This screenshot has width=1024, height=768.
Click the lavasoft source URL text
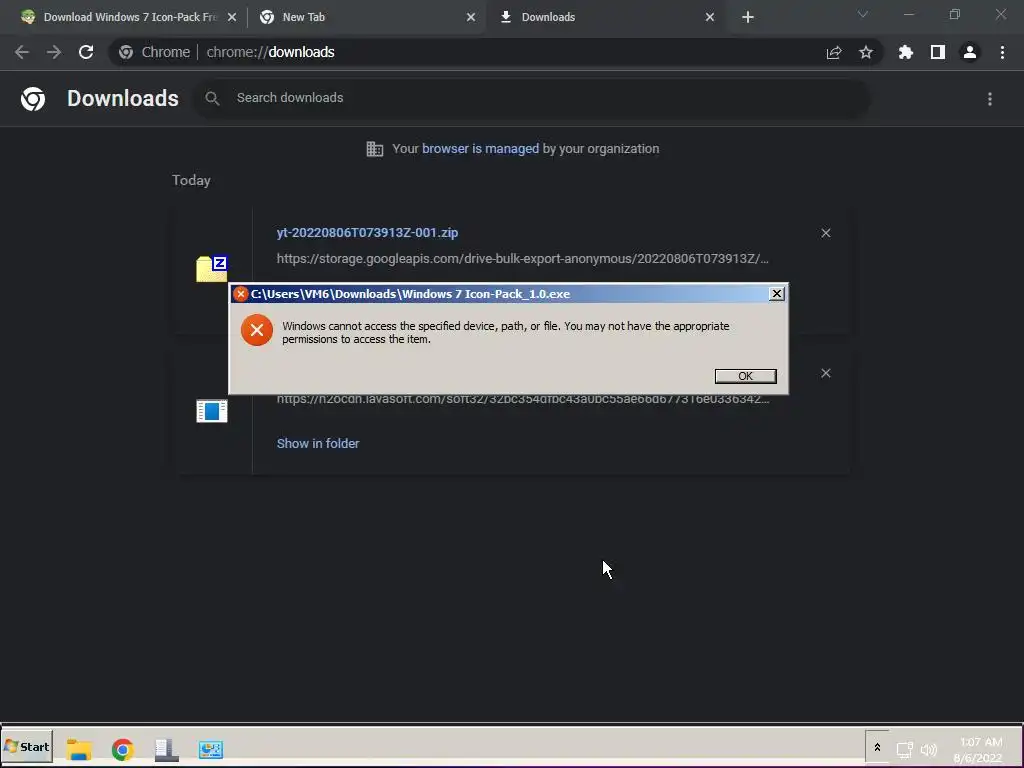pos(522,399)
